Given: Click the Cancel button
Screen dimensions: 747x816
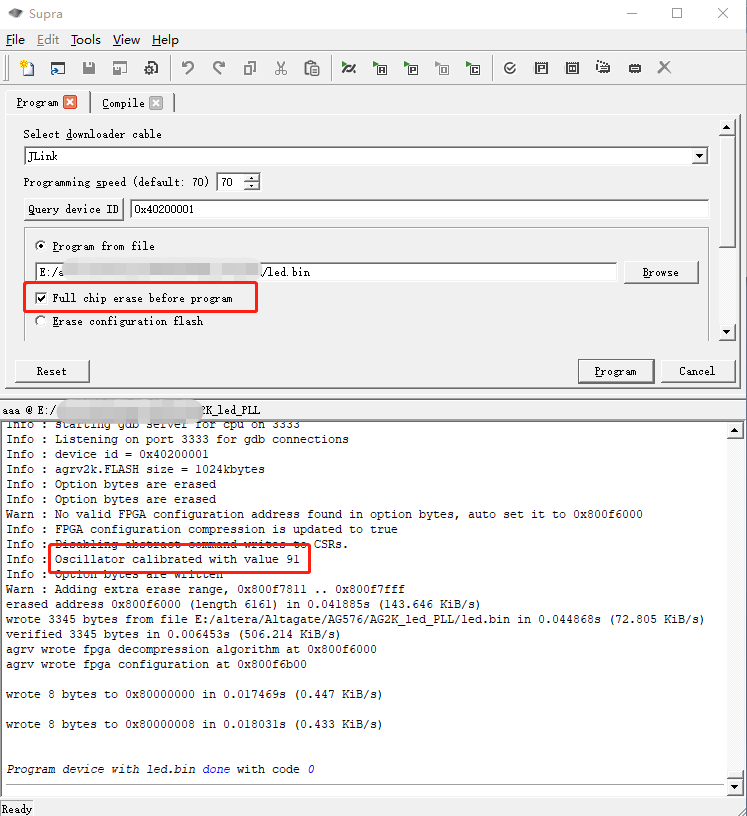Looking at the screenshot, I should point(698,371).
